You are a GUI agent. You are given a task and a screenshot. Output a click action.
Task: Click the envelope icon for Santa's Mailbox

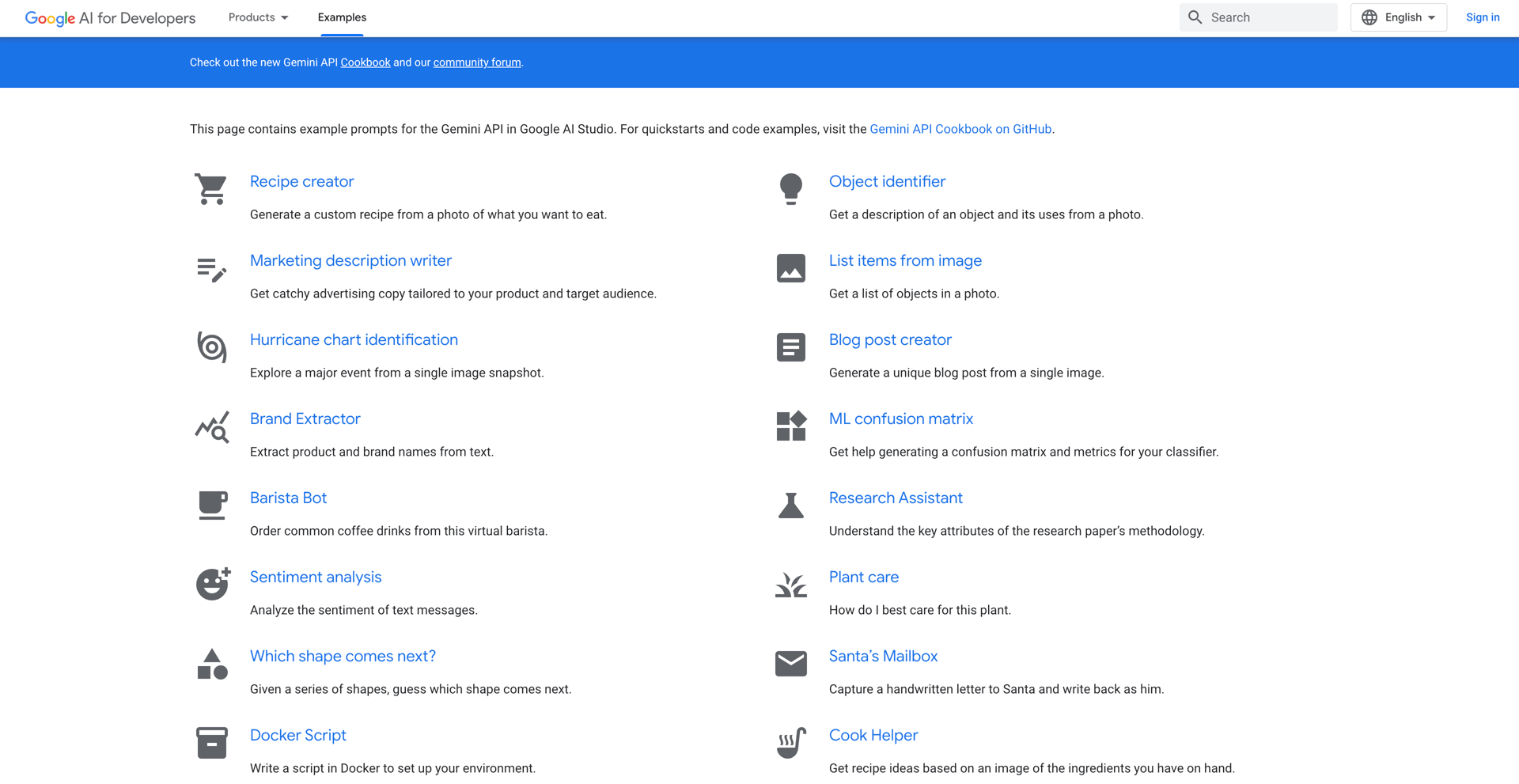[x=790, y=664]
